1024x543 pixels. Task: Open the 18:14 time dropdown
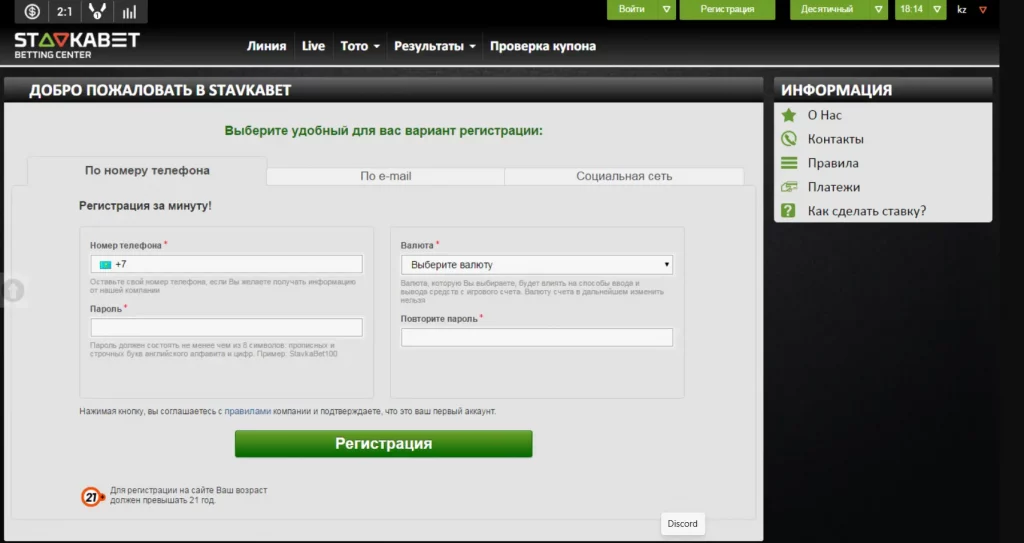(x=920, y=9)
